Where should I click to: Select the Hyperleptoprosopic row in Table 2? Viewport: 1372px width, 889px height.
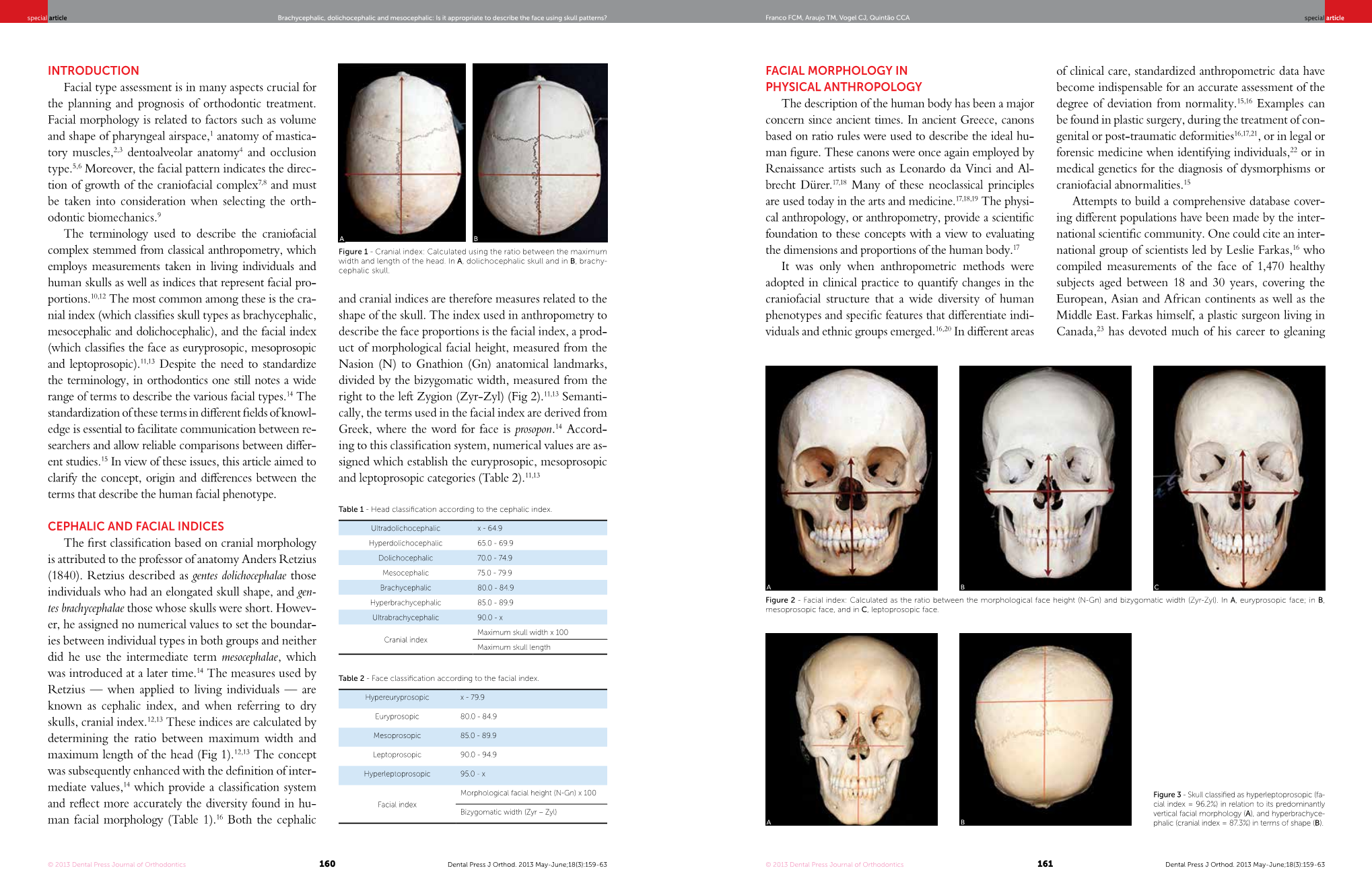[473, 775]
